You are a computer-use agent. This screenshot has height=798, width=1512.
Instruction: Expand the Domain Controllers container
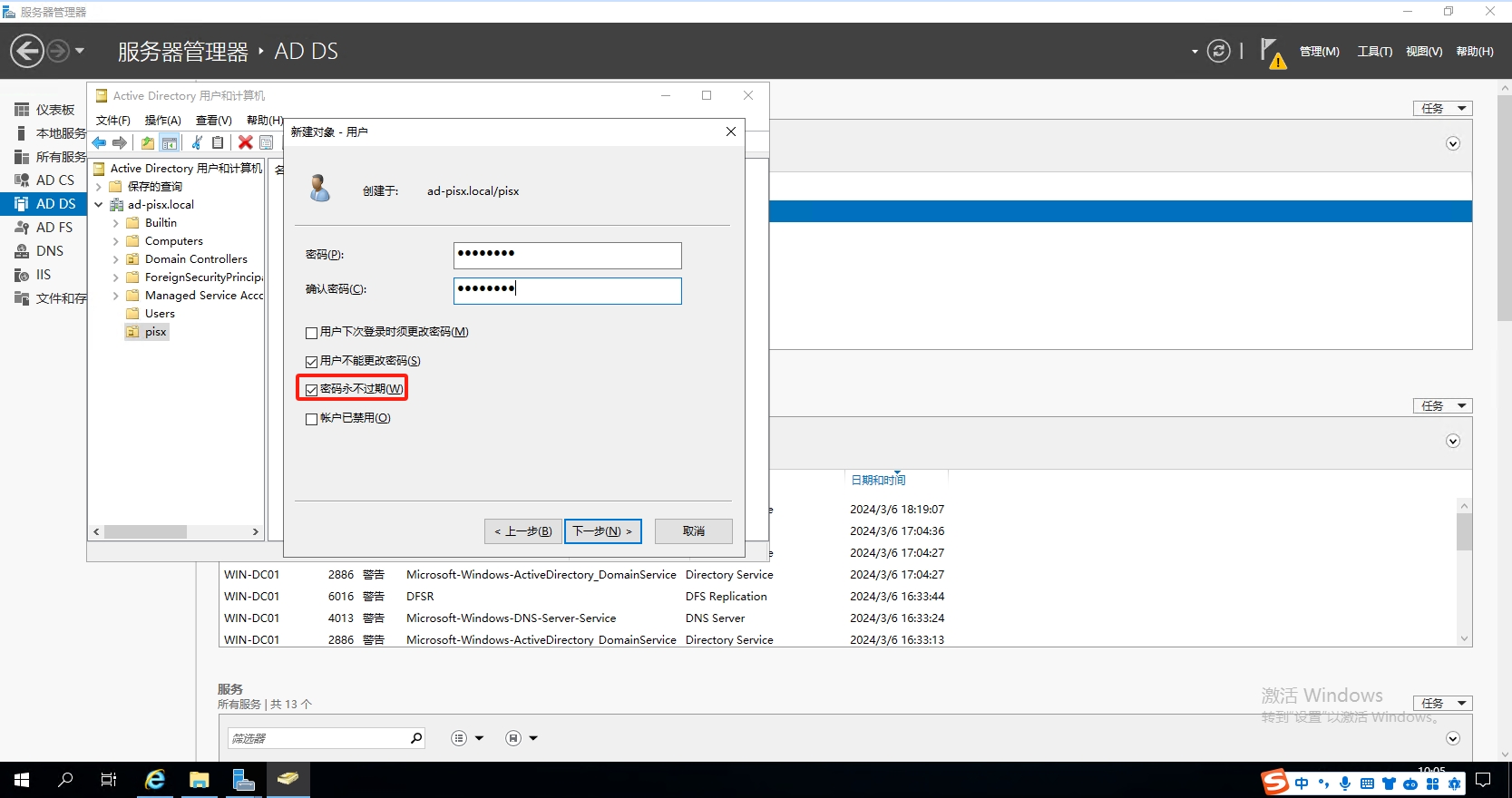[x=115, y=259]
